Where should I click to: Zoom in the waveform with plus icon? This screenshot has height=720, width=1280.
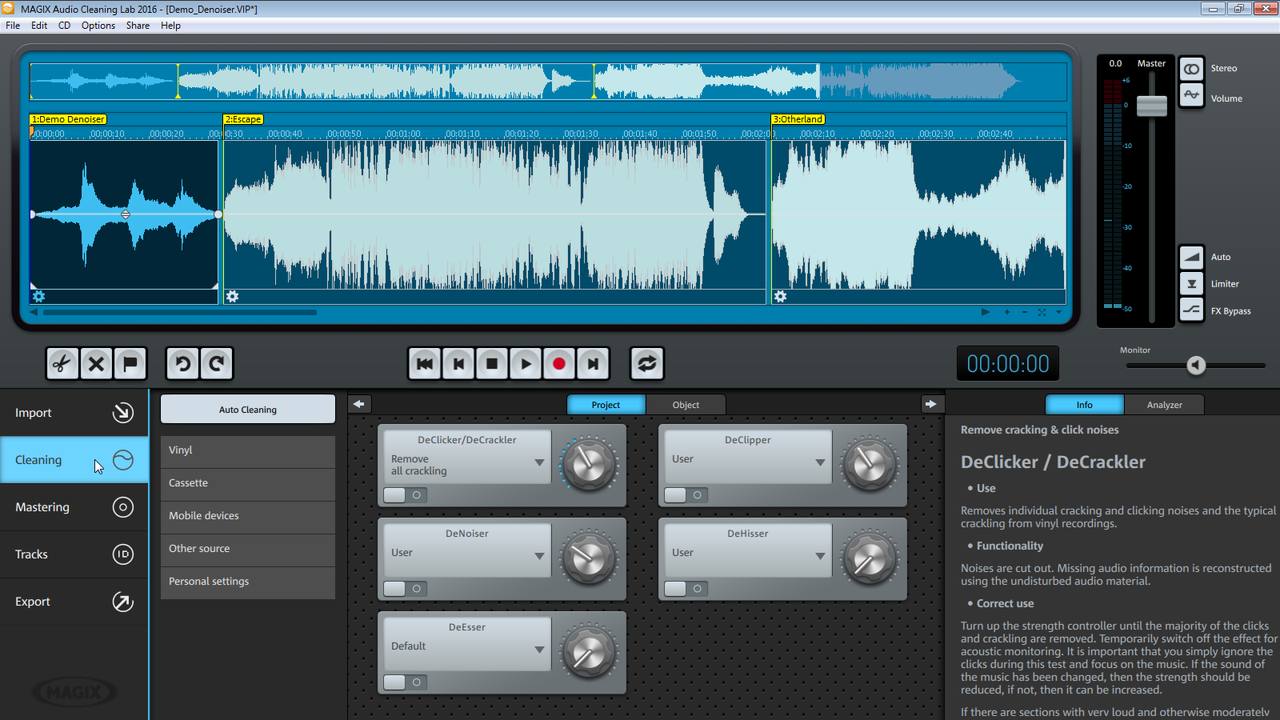1008,312
